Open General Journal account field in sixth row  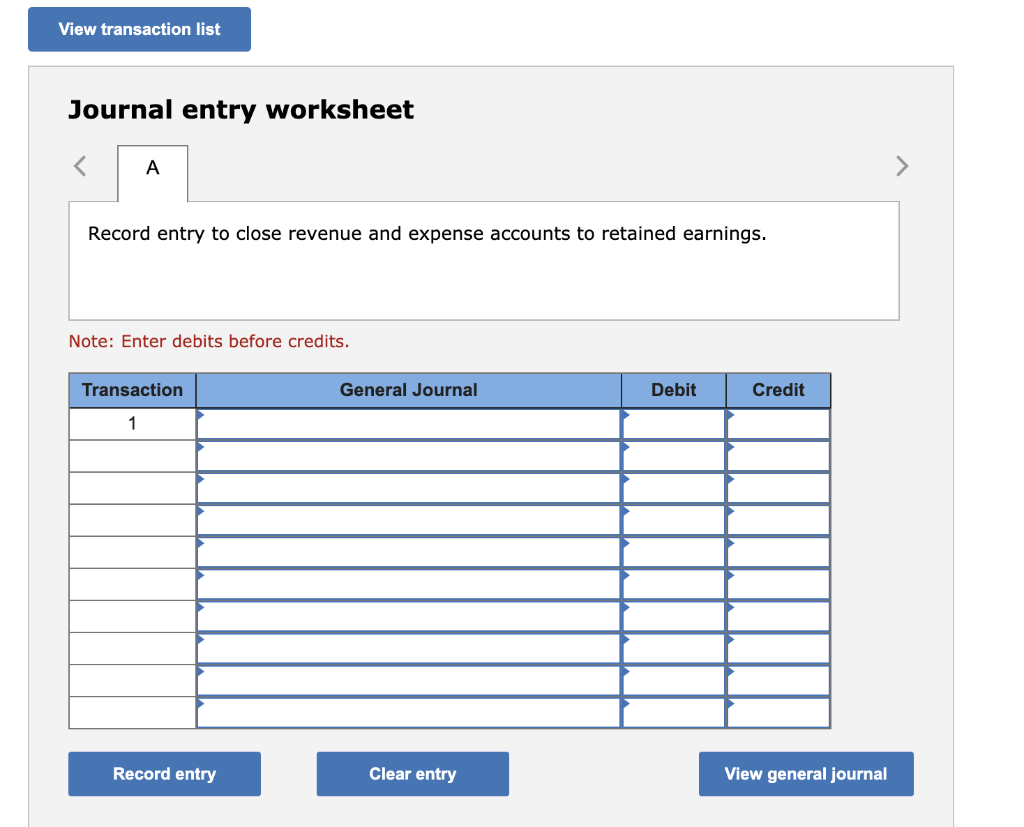click(409, 584)
